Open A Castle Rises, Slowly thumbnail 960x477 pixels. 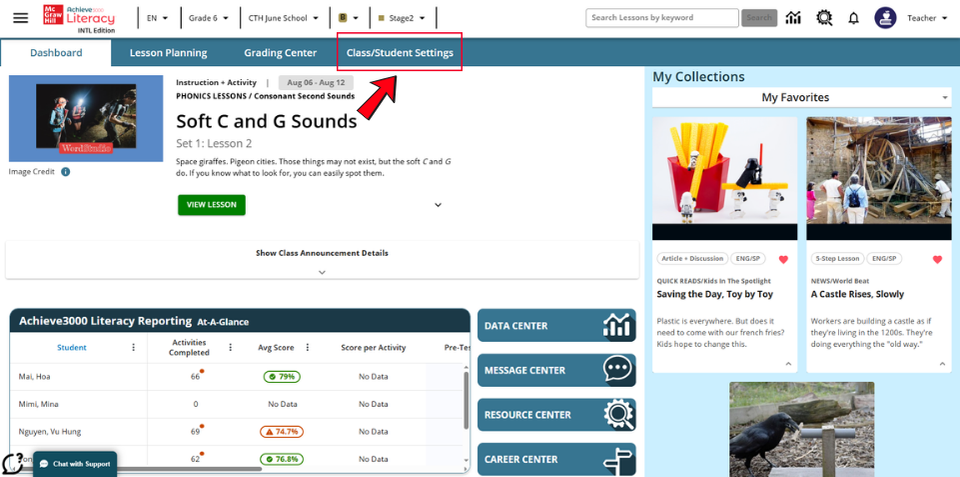pyautogui.click(x=879, y=178)
